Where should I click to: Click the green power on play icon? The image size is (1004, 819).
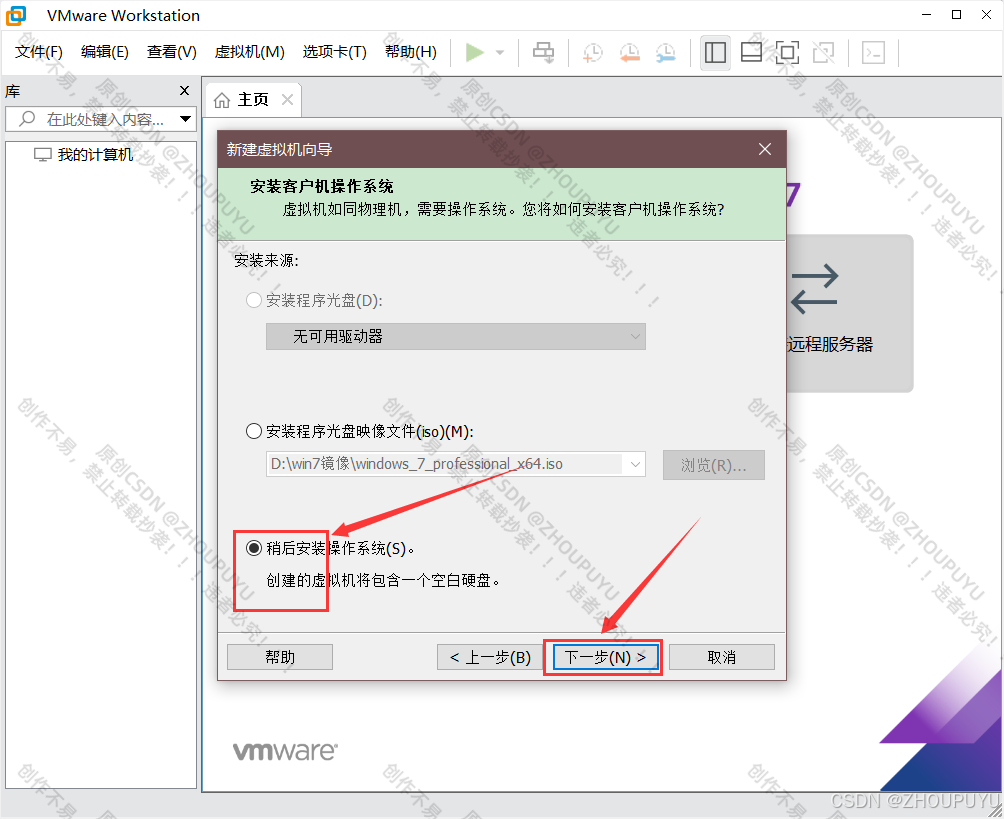474,53
